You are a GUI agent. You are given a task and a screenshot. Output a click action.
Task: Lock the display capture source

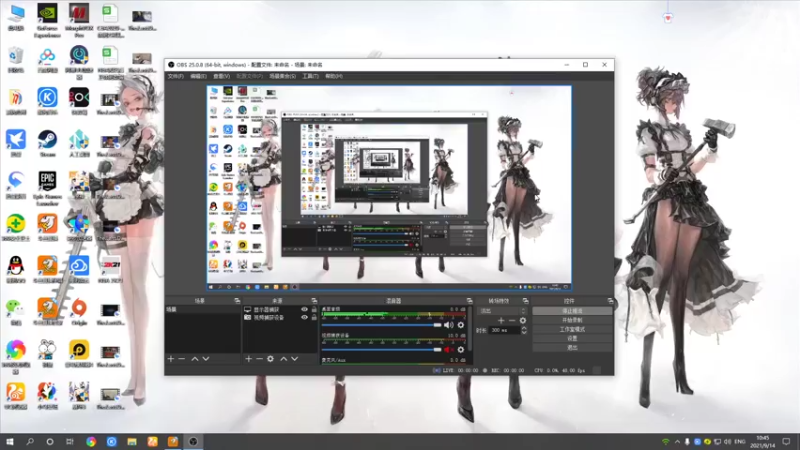314,310
